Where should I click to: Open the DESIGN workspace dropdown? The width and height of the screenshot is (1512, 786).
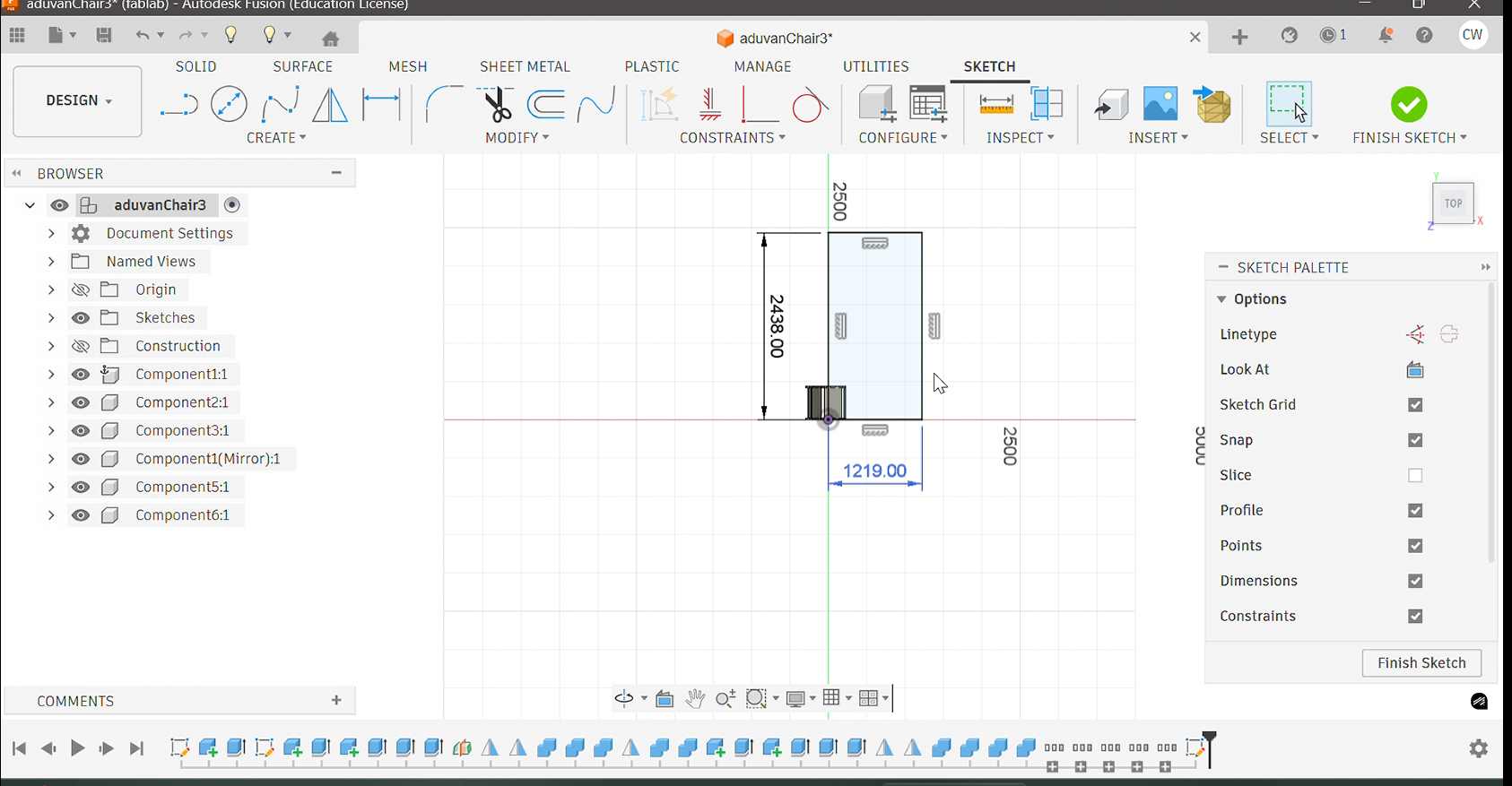[x=78, y=101]
